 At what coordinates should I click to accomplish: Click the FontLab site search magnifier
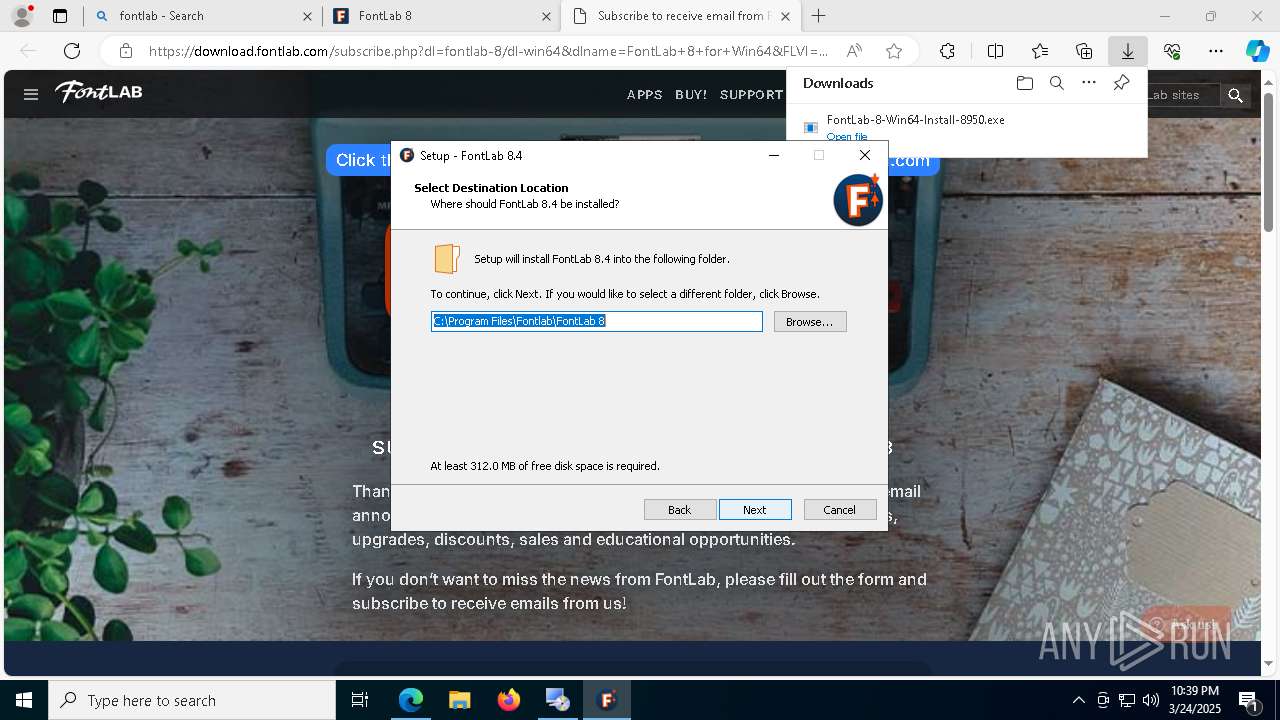tap(1236, 95)
